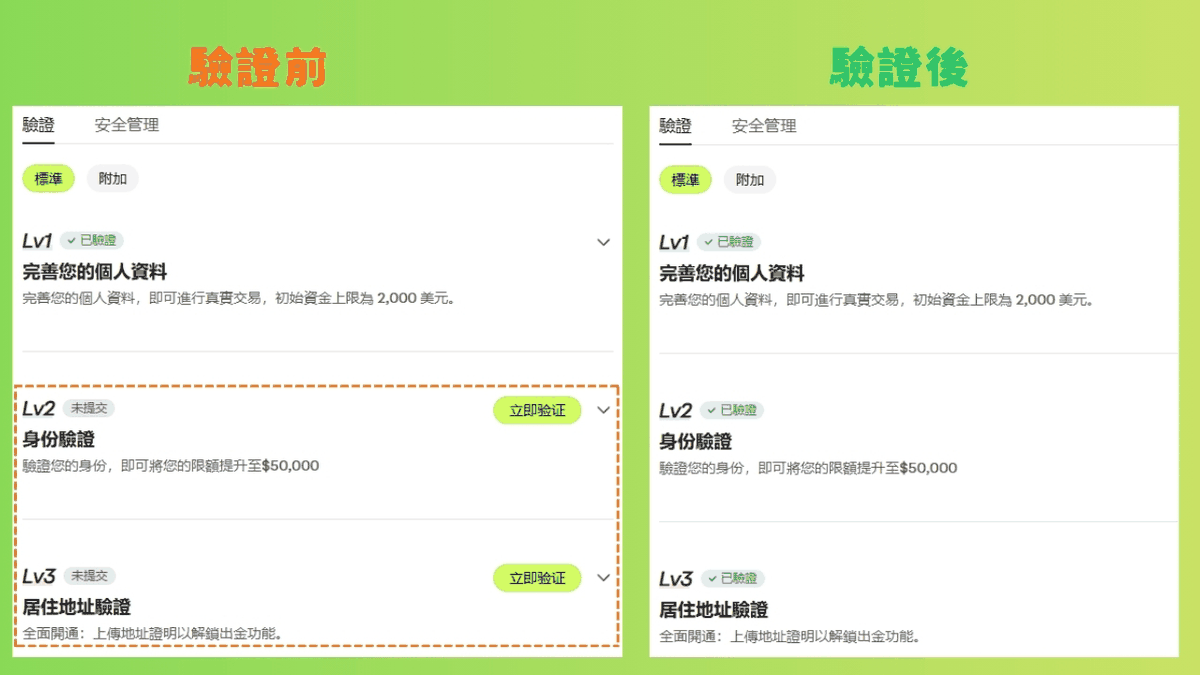Click Lv2 已驗證 badge in right 驗證後 panel
Viewport: 1200px width, 675px height.
[x=731, y=410]
